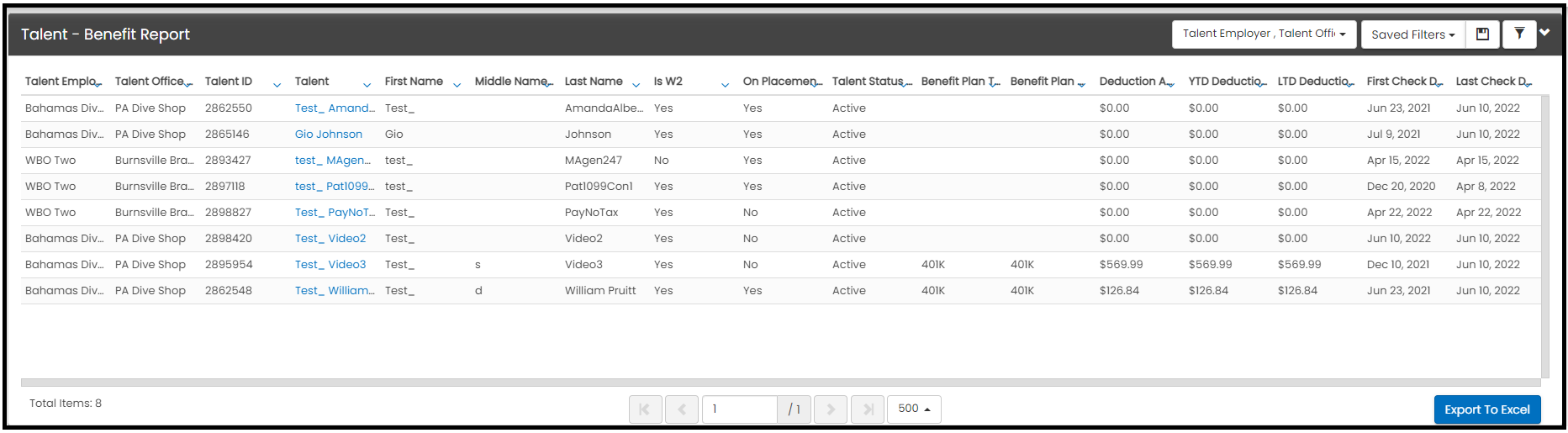Click last name cell PayNoTax

(x=592, y=212)
